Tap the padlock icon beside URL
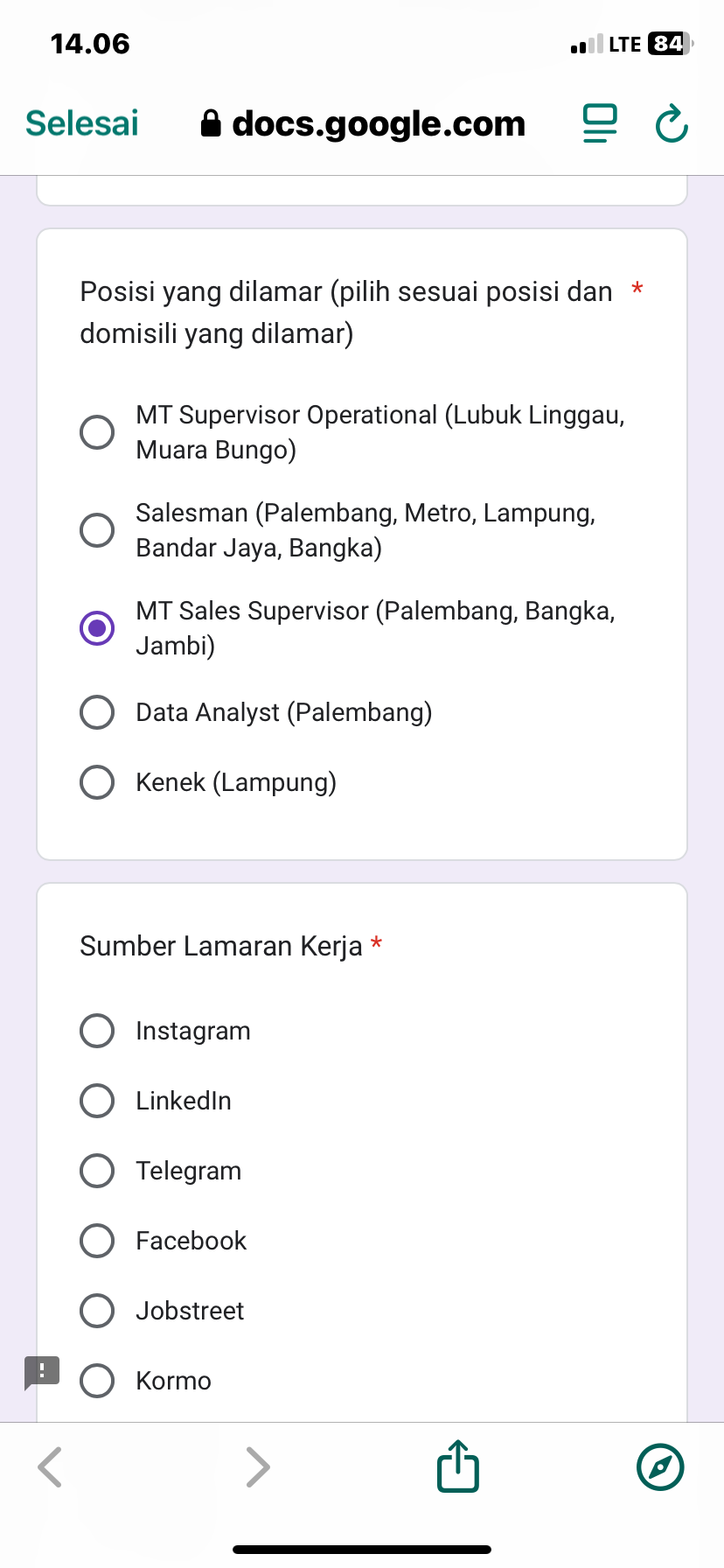The image size is (724, 1568). [x=211, y=123]
